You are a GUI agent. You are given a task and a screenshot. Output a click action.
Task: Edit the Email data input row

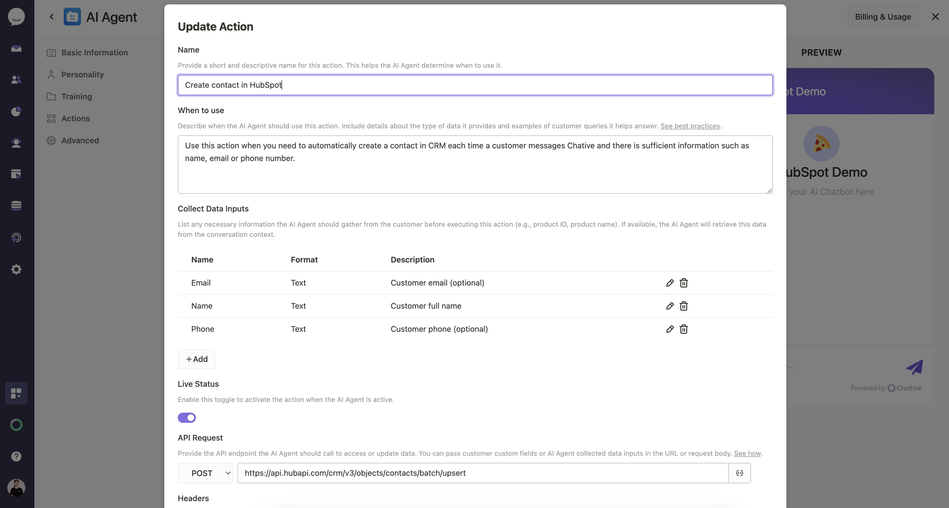pos(670,283)
